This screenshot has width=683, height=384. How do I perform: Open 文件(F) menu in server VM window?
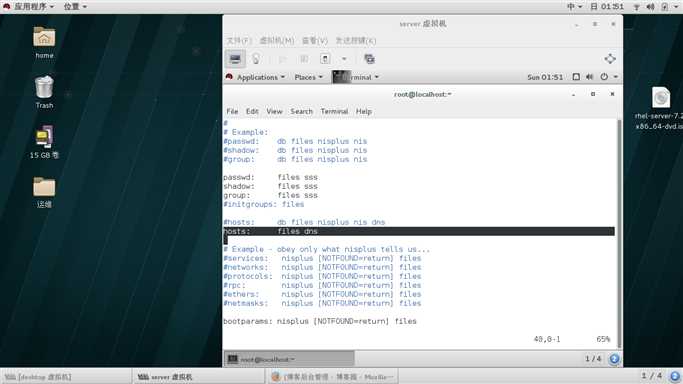[239, 40]
